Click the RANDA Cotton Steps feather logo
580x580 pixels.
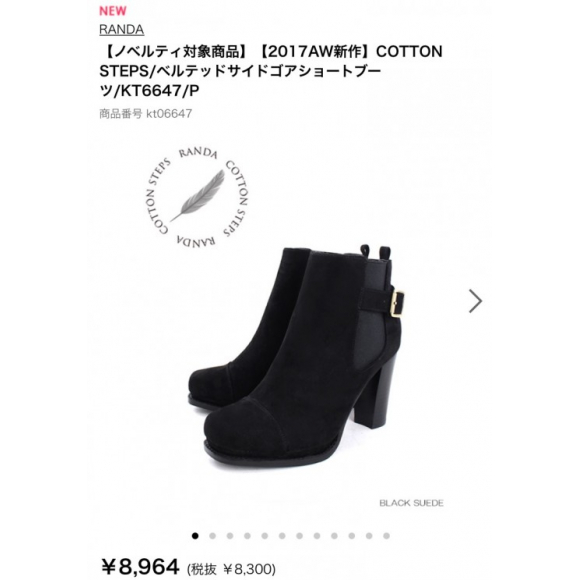pyautogui.click(x=197, y=197)
